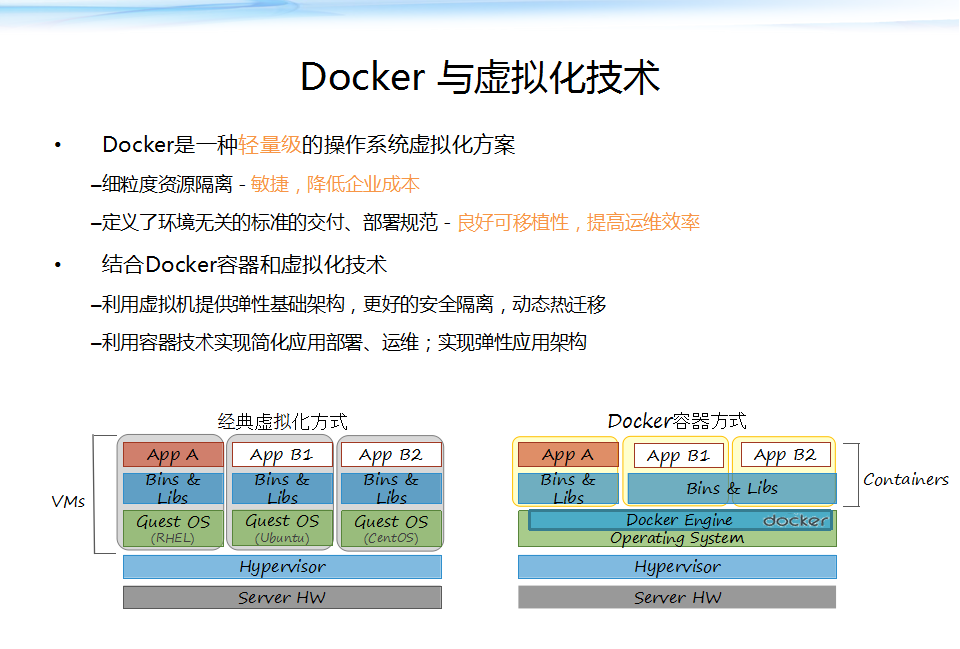This screenshot has height=649, width=960.
Task: Click the "Containers" label
Action: click(906, 479)
